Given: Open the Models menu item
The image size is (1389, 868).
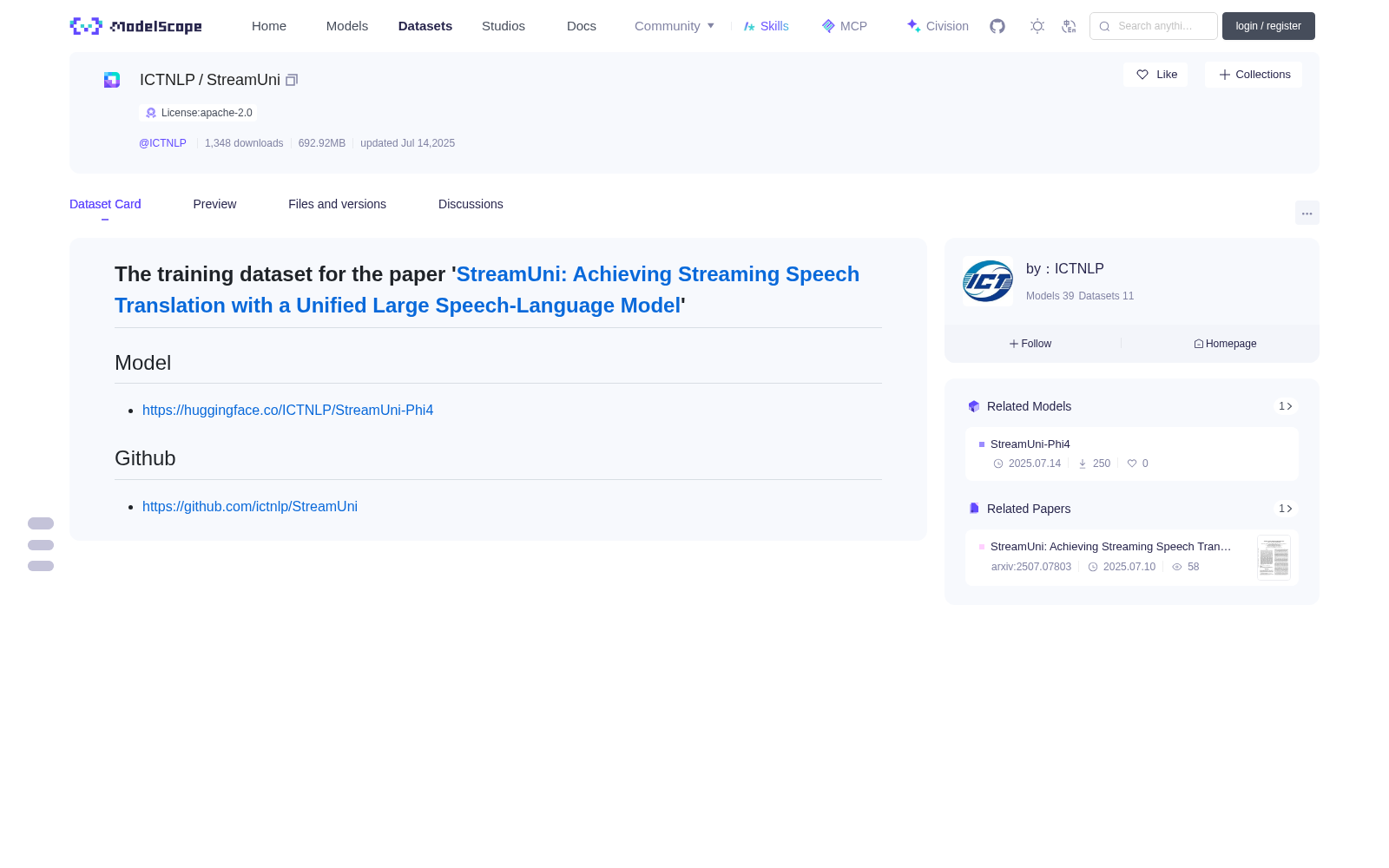Looking at the screenshot, I should [x=347, y=26].
